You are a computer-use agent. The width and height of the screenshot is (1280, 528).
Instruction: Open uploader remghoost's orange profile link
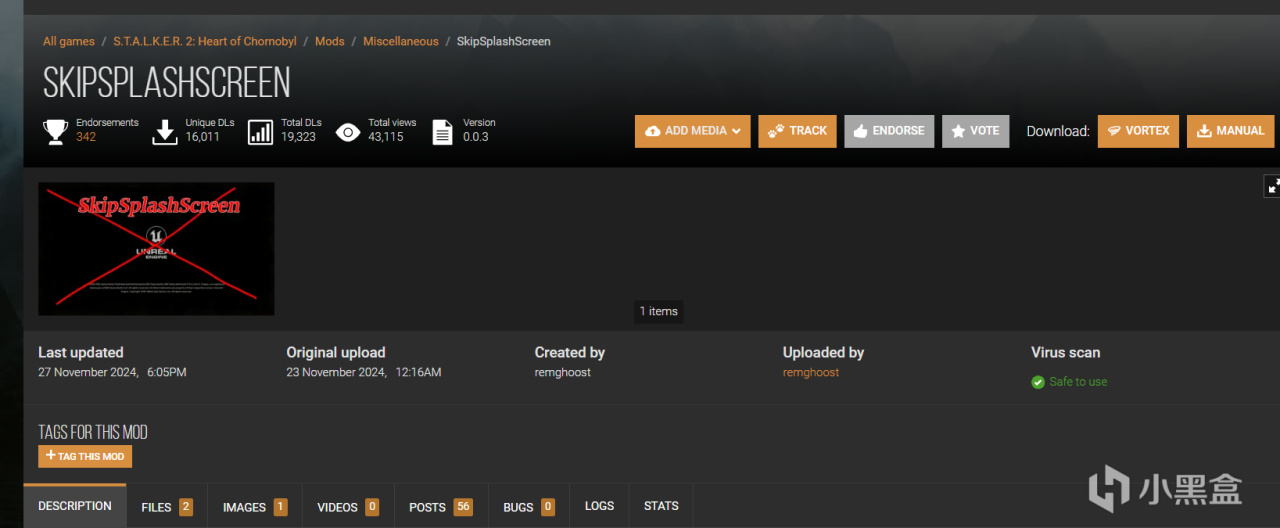click(811, 372)
